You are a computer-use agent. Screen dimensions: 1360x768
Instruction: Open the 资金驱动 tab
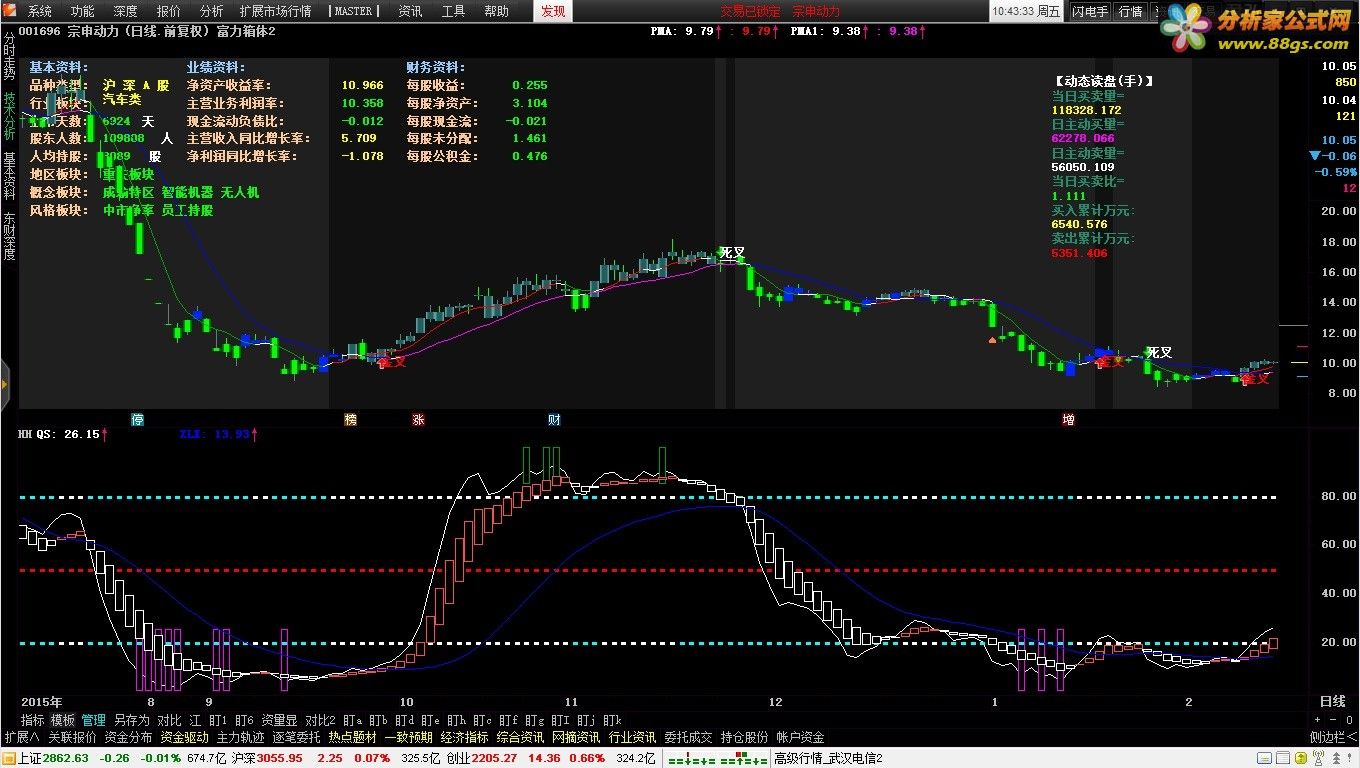(184, 737)
